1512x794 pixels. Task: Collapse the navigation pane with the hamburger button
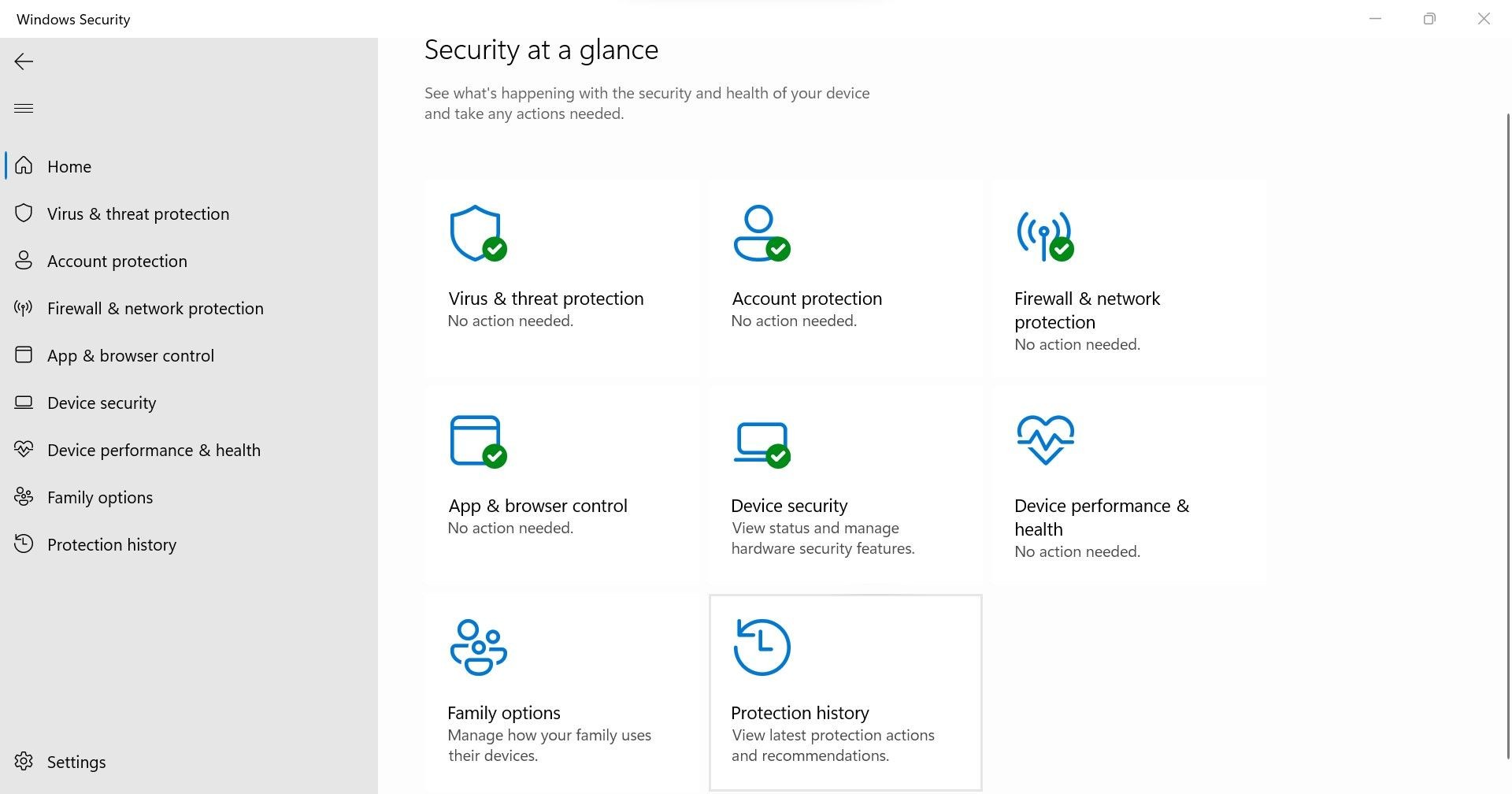pyautogui.click(x=24, y=108)
